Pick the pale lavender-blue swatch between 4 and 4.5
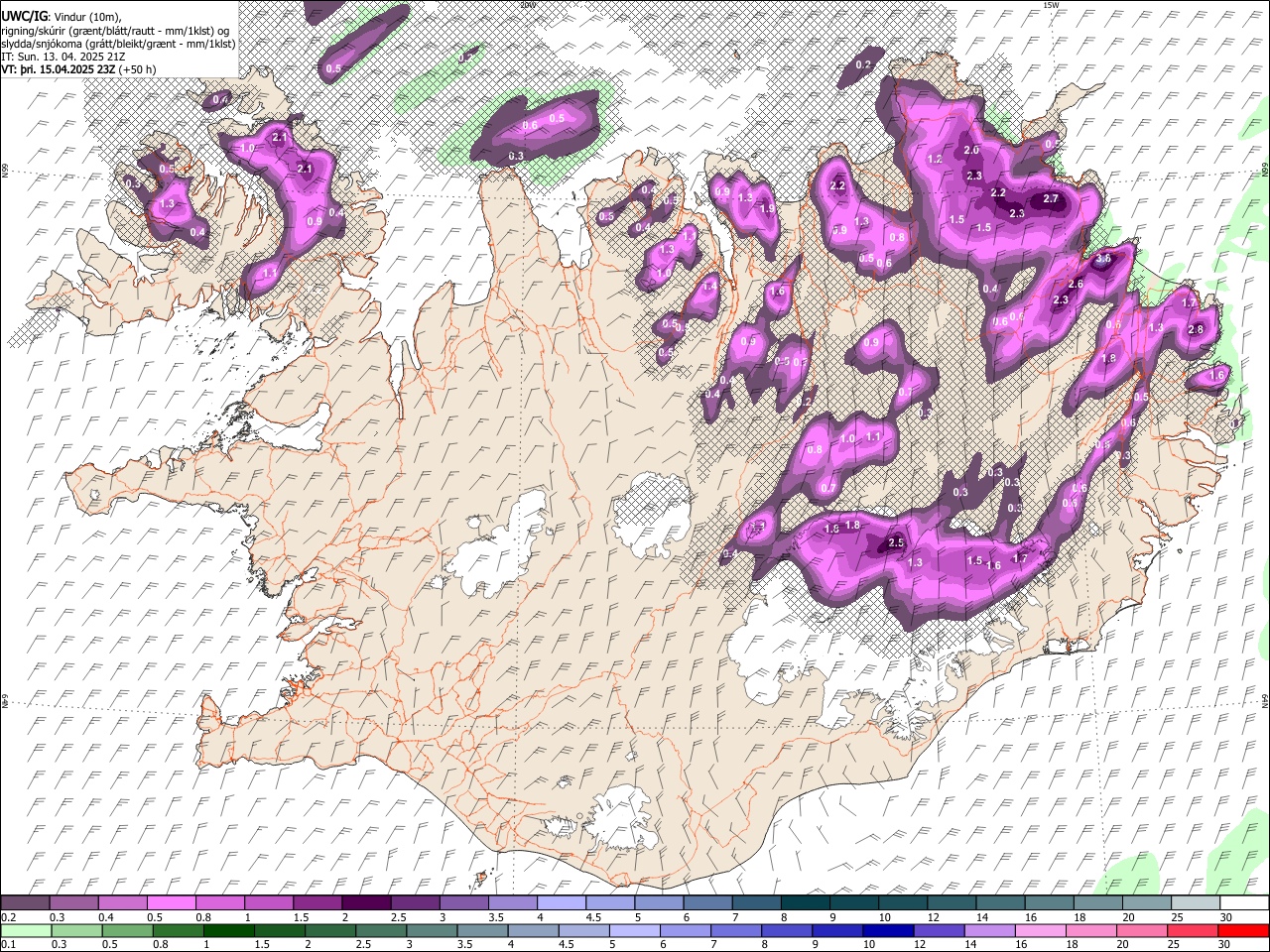The width and height of the screenshot is (1270, 952). pyautogui.click(x=561, y=903)
